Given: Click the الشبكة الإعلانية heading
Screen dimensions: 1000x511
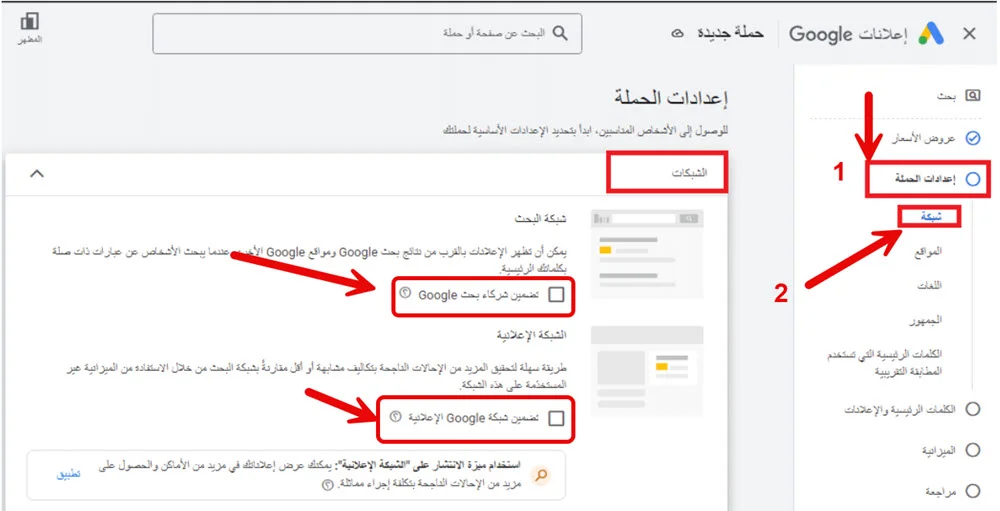Looking at the screenshot, I should [x=532, y=334].
